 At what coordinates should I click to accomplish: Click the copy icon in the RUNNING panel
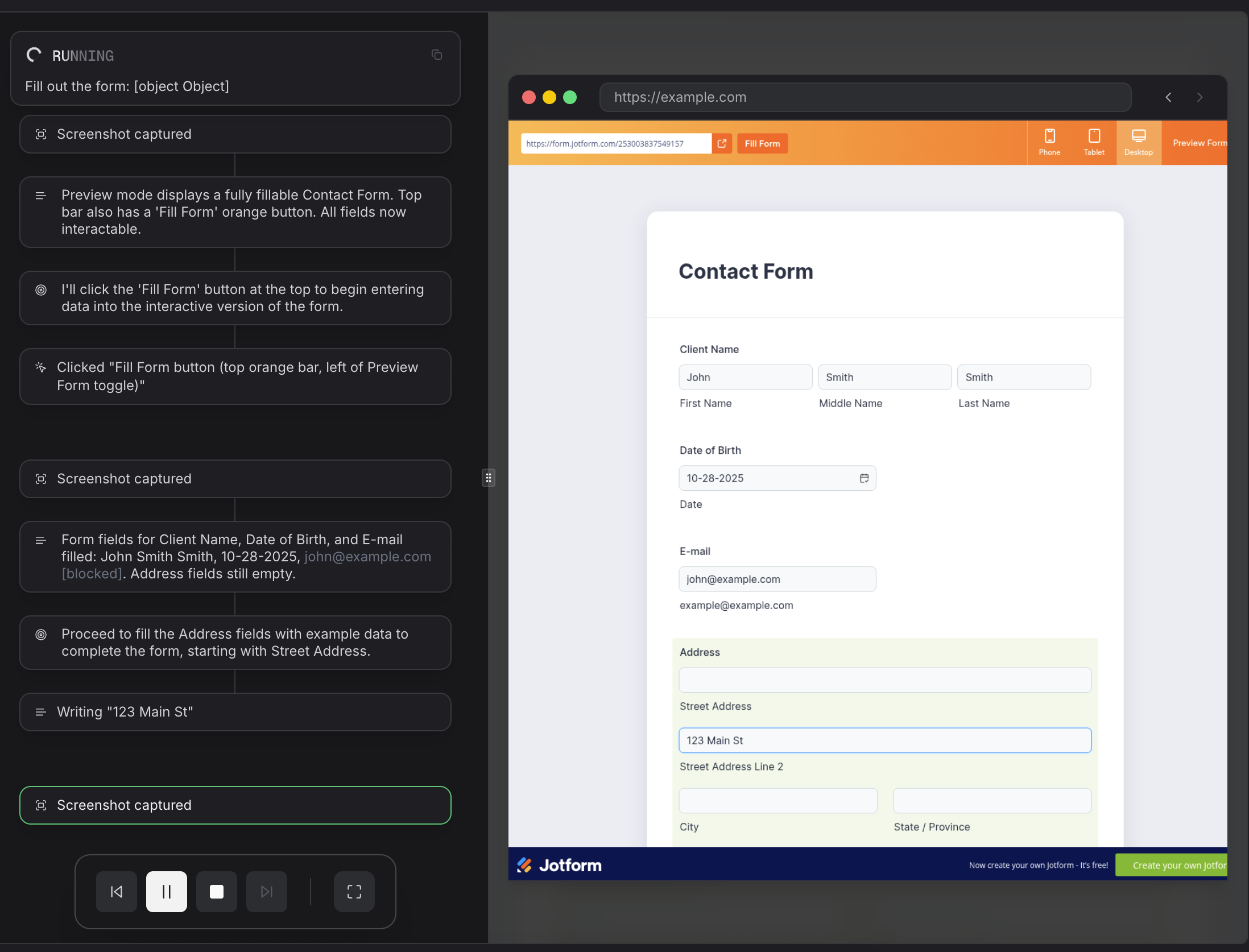point(437,55)
